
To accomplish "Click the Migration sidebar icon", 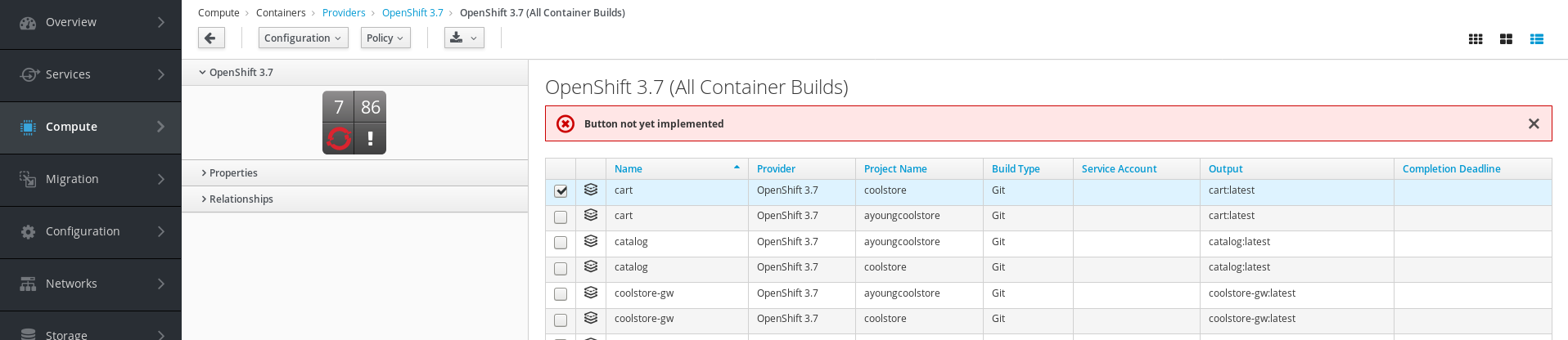I will pos(28,179).
